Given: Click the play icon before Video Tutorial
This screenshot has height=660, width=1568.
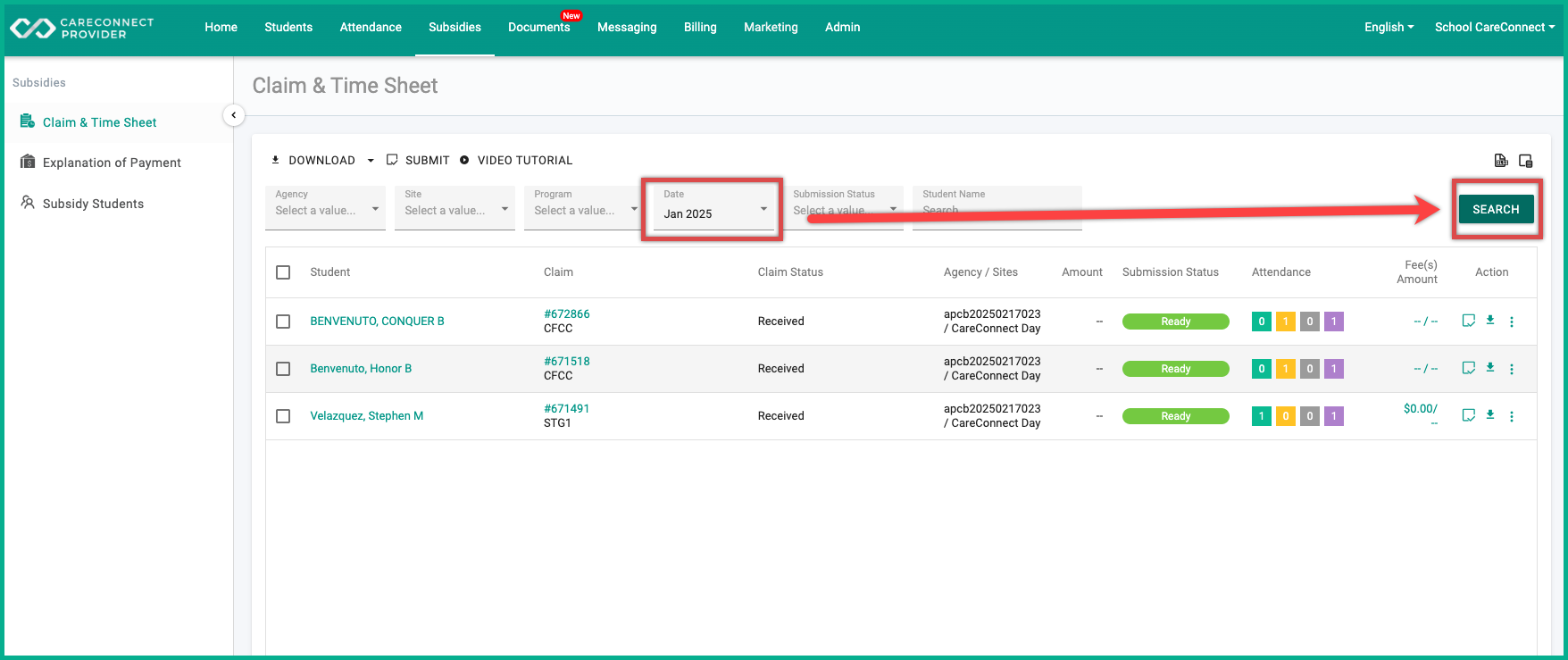Looking at the screenshot, I should (464, 160).
